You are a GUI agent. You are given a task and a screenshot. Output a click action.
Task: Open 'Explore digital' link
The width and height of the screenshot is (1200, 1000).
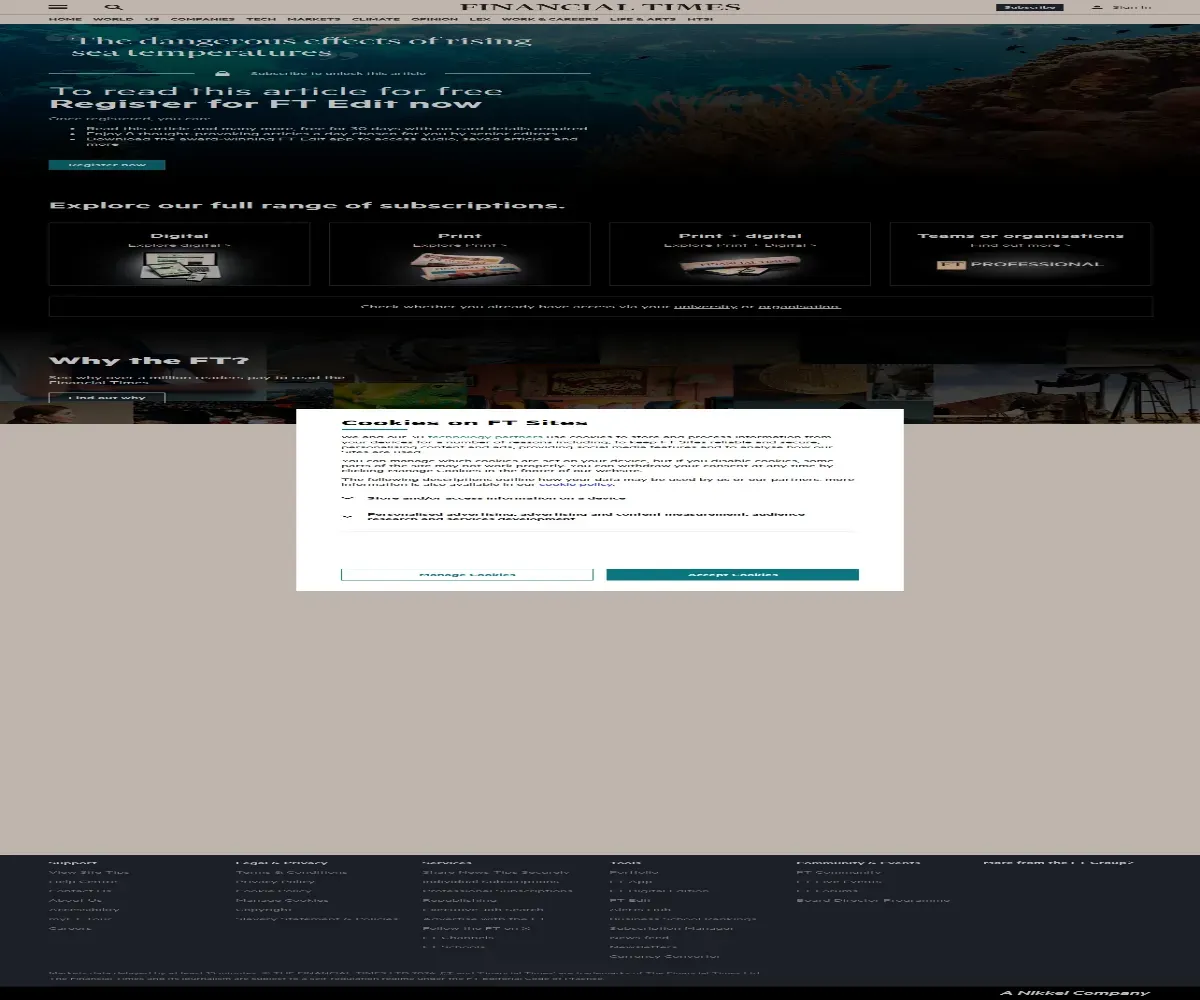(x=179, y=245)
